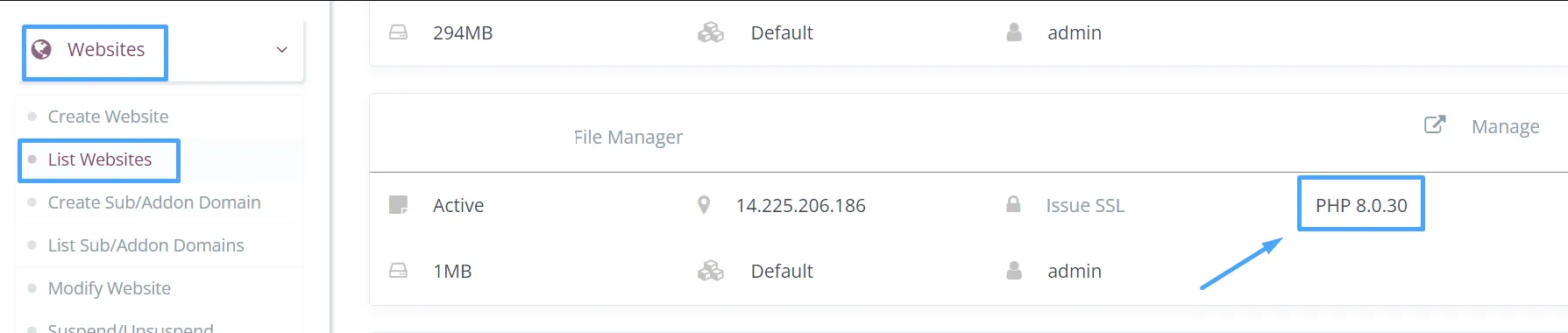Open Modify Website option
Screen dimensions: 1568x333
point(110,288)
